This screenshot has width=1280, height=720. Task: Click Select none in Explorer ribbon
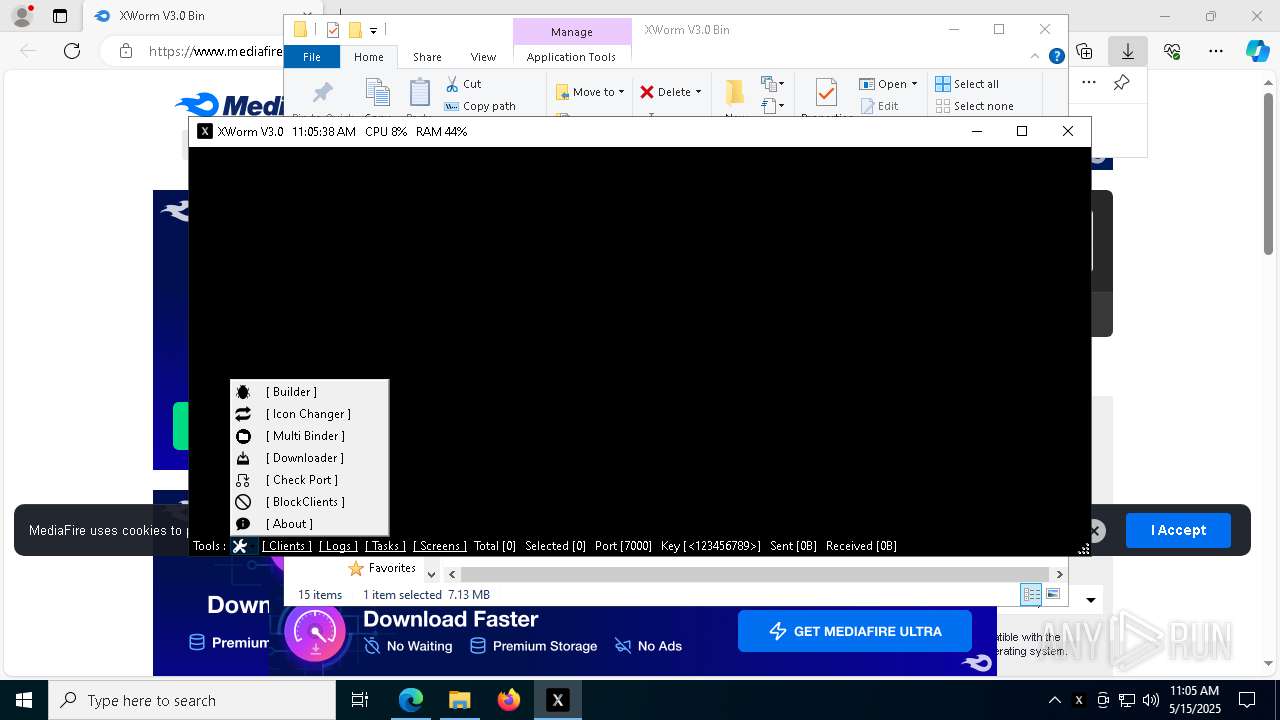(x=974, y=106)
